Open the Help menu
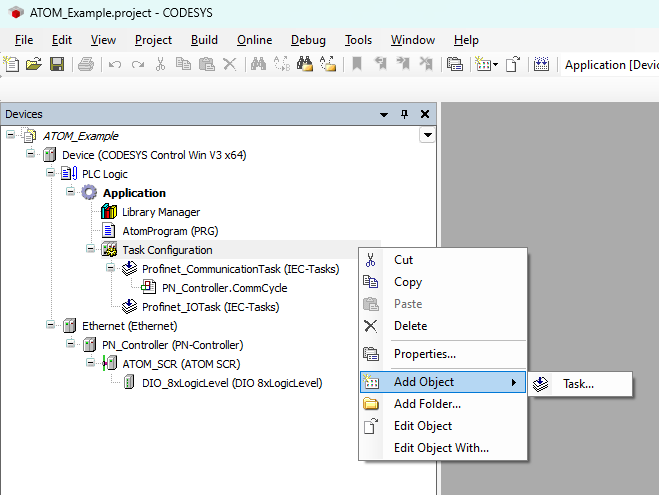This screenshot has width=659, height=495. tap(467, 40)
